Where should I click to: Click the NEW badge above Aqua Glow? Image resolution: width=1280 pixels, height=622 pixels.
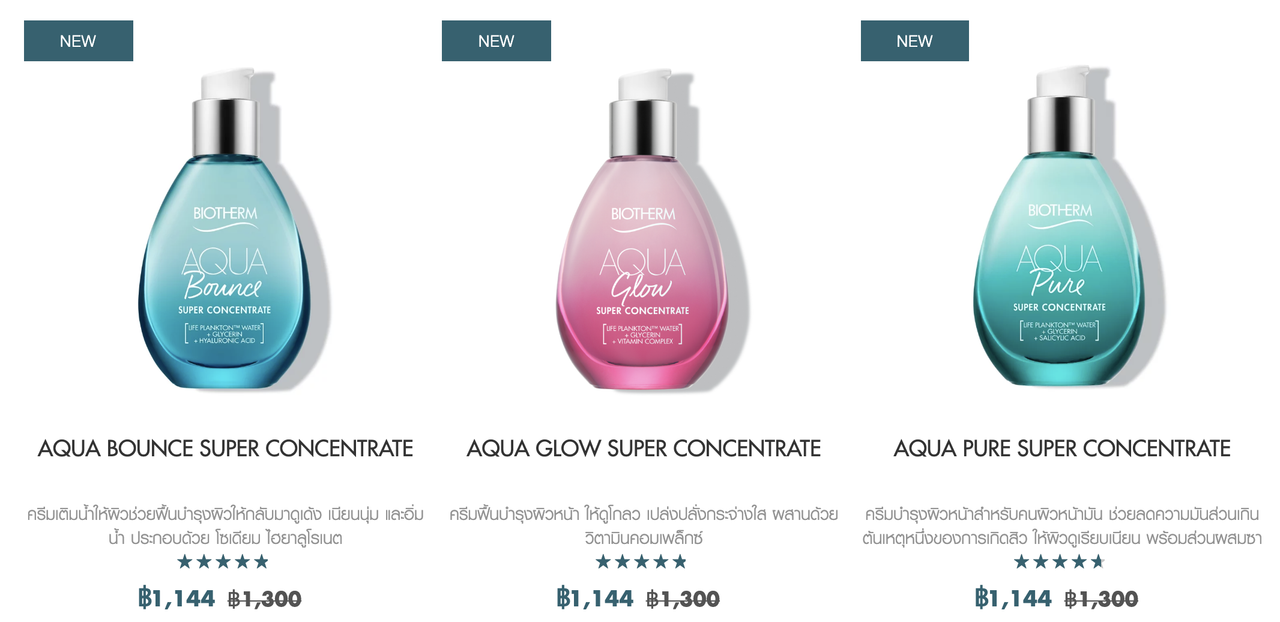pyautogui.click(x=496, y=41)
